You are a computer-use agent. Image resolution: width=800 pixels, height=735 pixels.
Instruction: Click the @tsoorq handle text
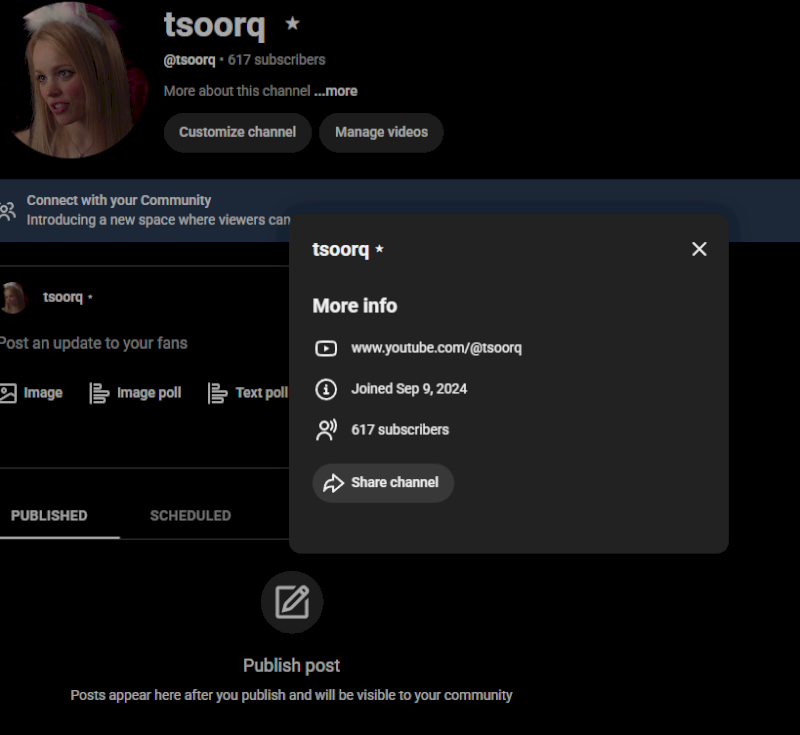click(x=189, y=60)
